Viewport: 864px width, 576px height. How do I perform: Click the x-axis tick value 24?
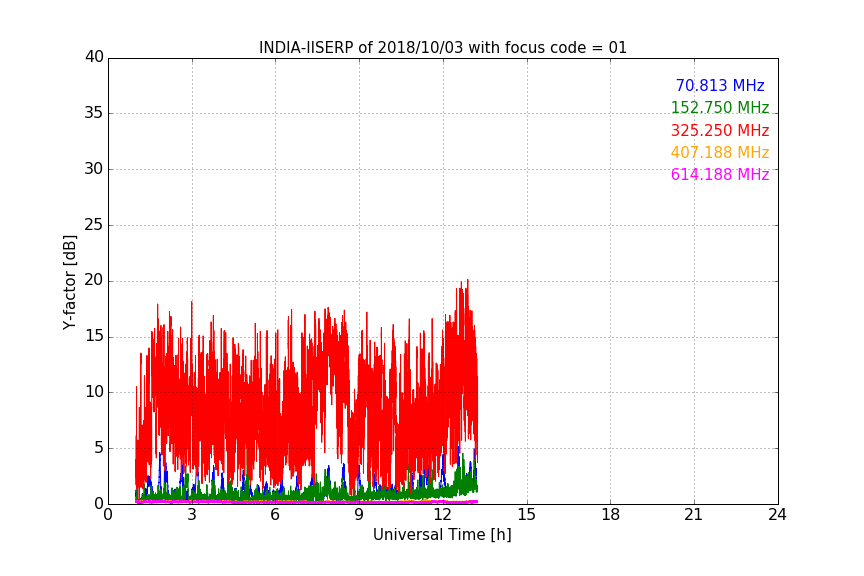(x=777, y=515)
